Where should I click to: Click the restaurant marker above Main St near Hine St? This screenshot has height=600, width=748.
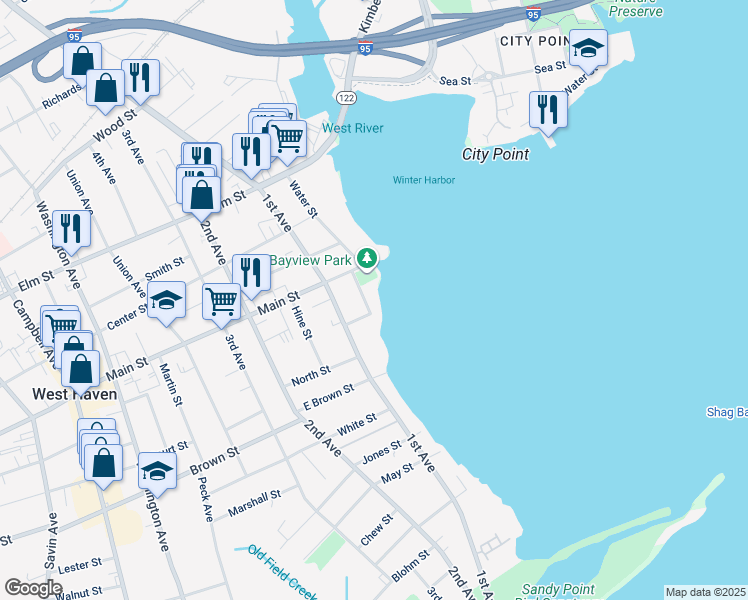(x=251, y=272)
